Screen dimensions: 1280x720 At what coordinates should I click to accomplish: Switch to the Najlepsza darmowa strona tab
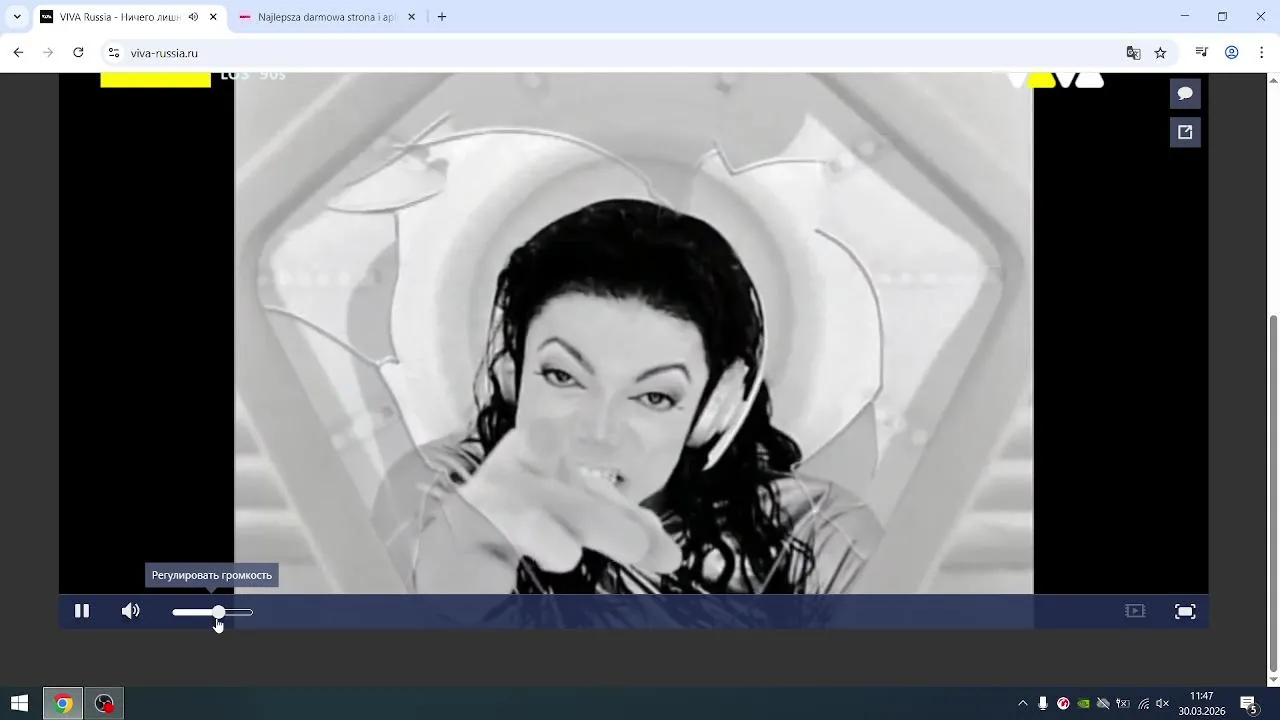click(x=327, y=17)
